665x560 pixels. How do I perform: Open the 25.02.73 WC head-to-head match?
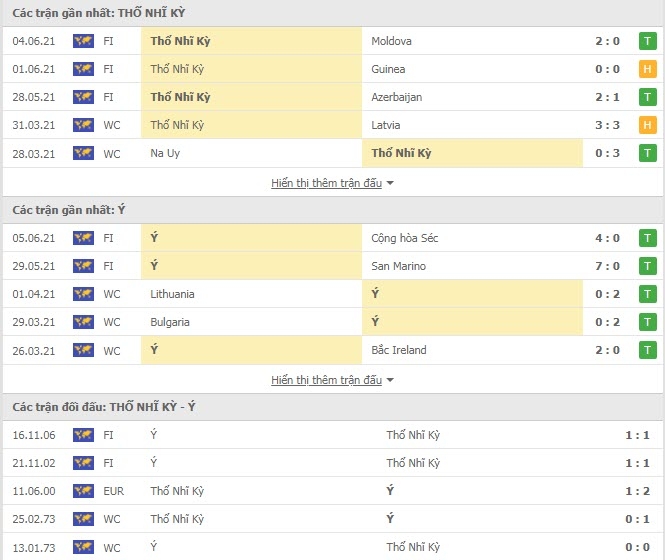coord(332,519)
